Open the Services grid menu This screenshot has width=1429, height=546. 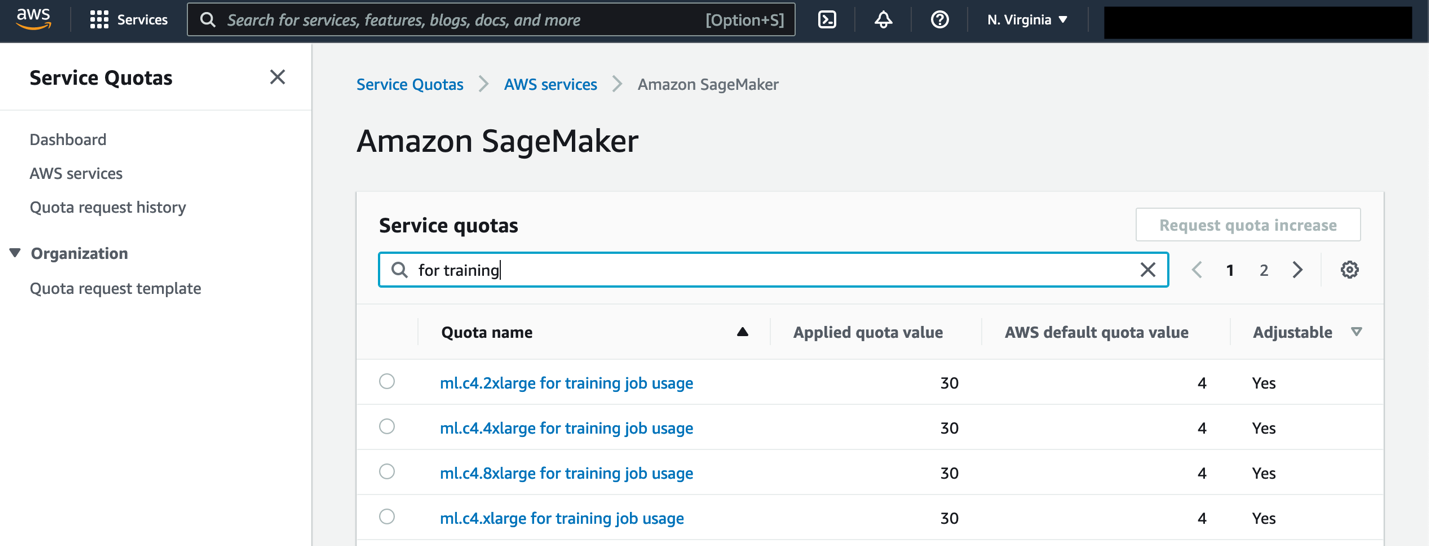(x=128, y=20)
